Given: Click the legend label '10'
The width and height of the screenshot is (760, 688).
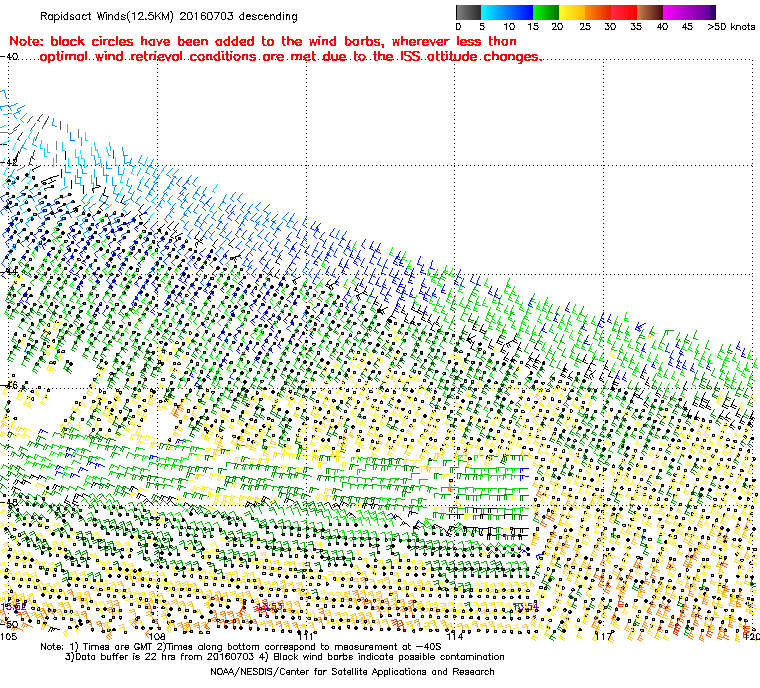Looking at the screenshot, I should pos(509,27).
